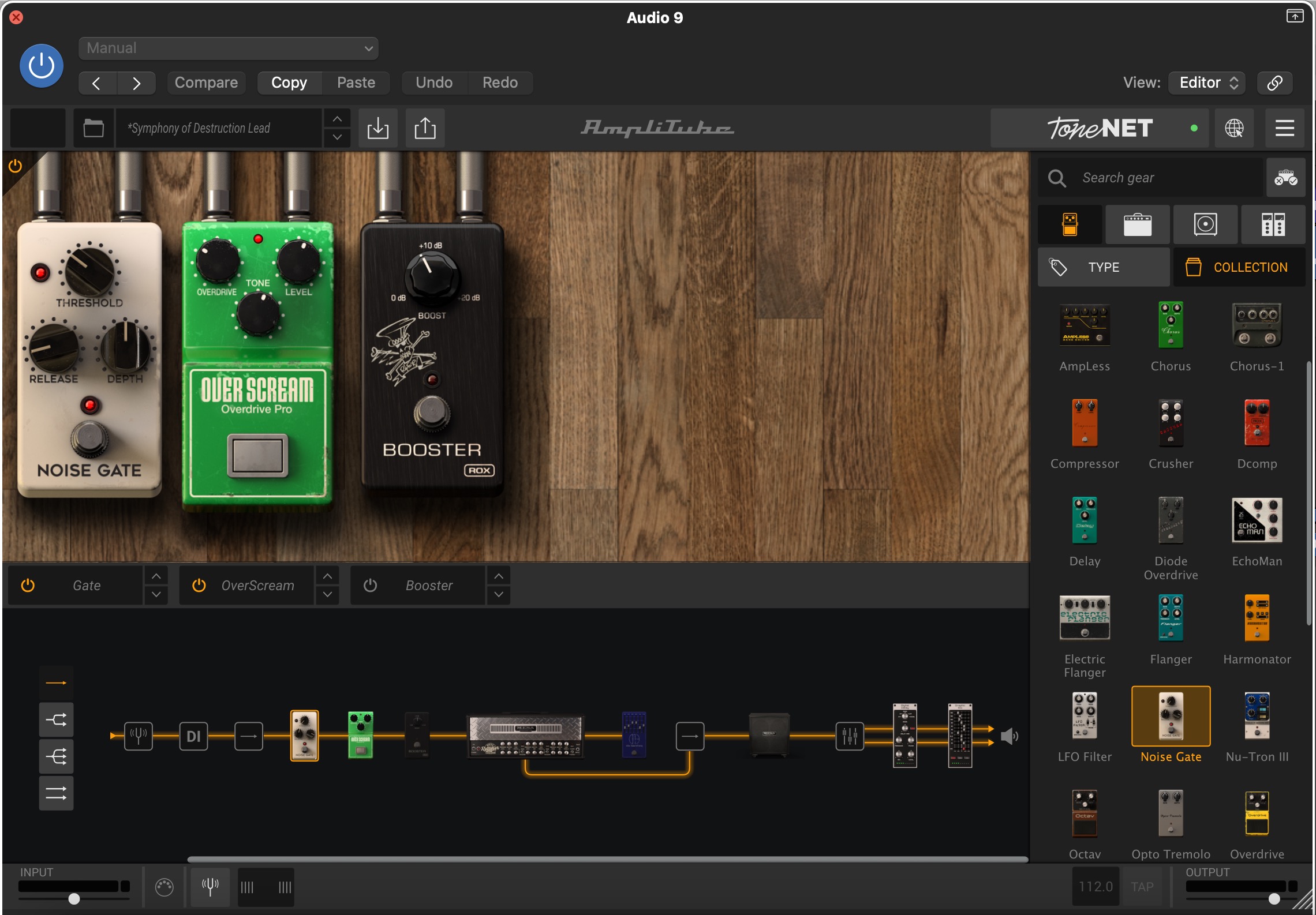
Task: Click the Booster slot down chevron
Action: (499, 595)
